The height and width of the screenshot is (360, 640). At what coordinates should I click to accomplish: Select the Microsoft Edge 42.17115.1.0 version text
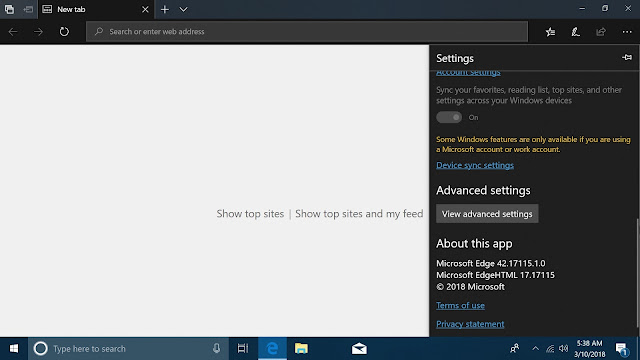tap(491, 263)
